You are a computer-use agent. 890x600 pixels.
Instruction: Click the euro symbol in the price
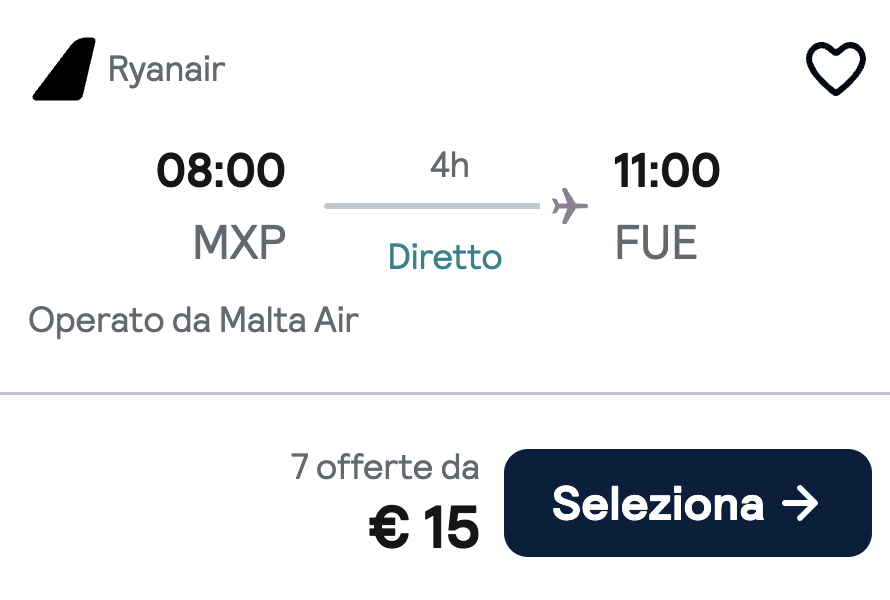pos(389,527)
